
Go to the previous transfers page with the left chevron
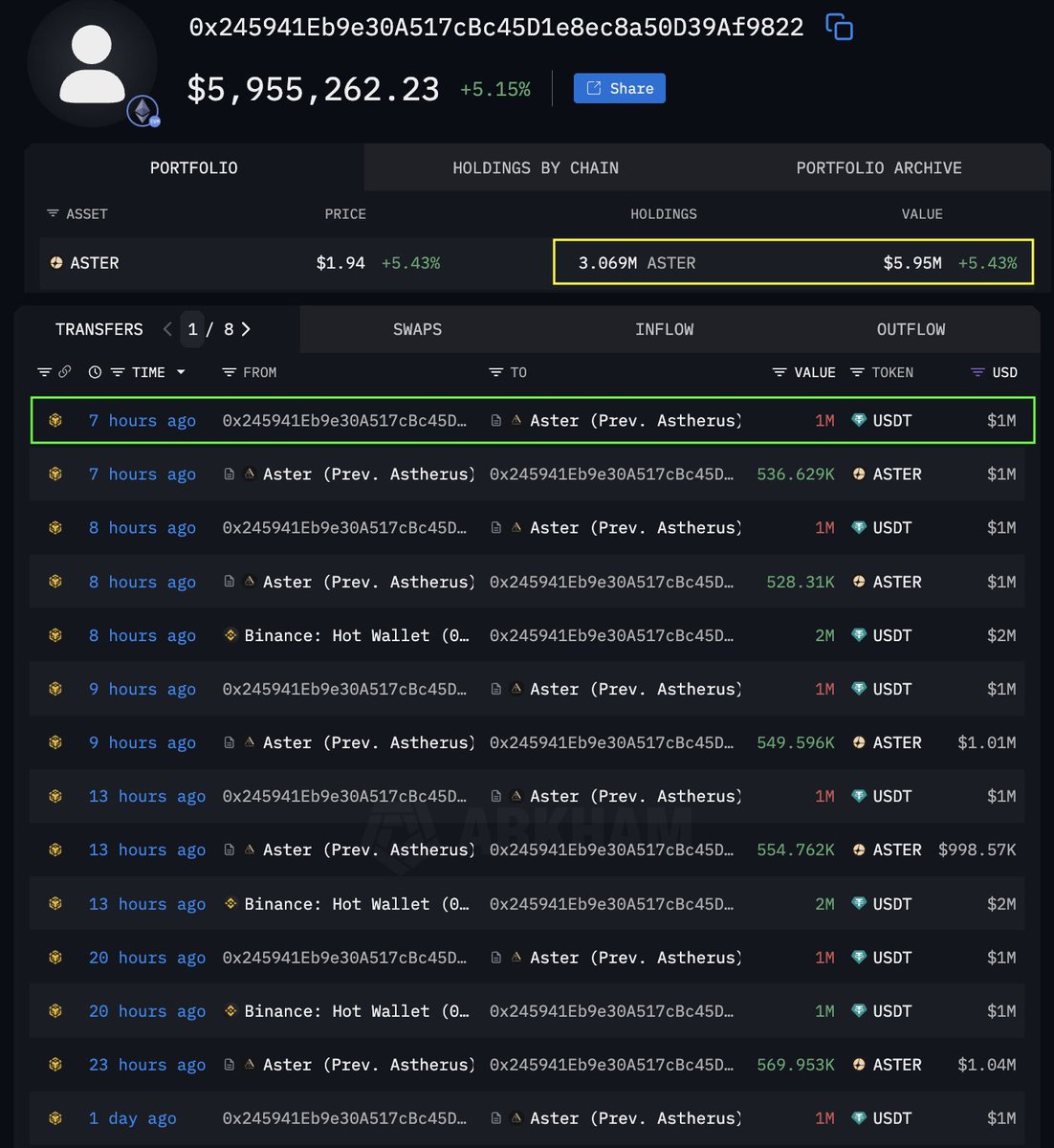pyautogui.click(x=167, y=329)
